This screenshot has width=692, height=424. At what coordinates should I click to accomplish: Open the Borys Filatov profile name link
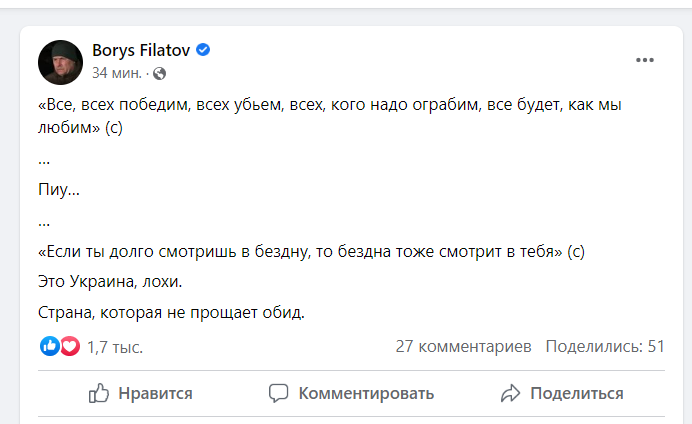click(141, 51)
